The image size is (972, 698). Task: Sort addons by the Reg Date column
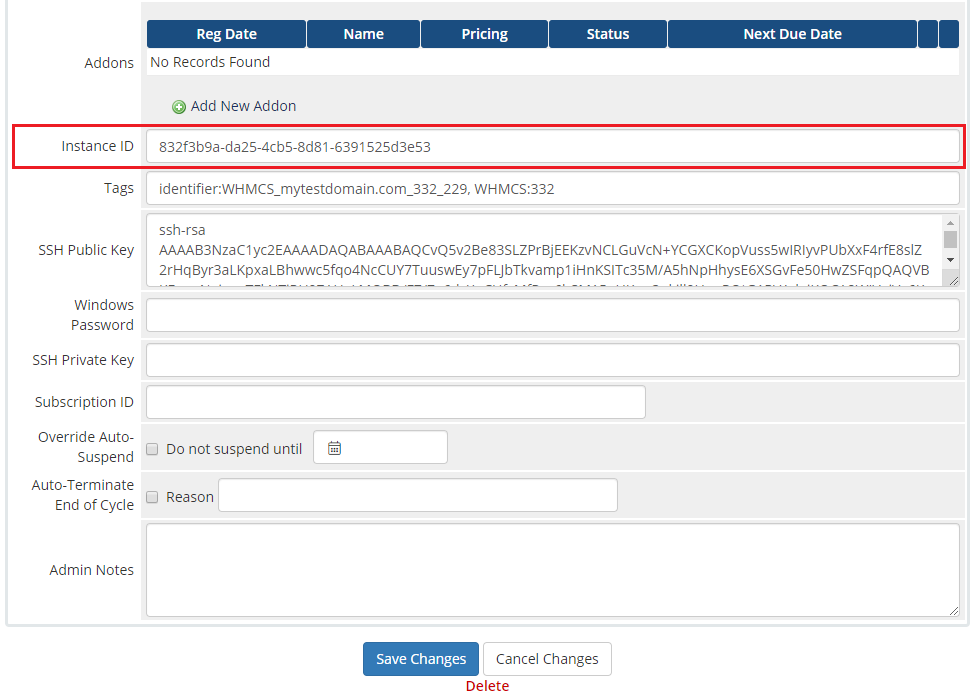(226, 34)
